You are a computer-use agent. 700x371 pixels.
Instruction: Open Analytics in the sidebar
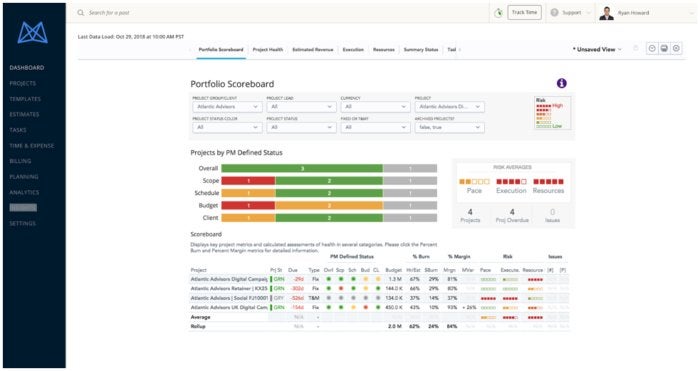click(24, 192)
